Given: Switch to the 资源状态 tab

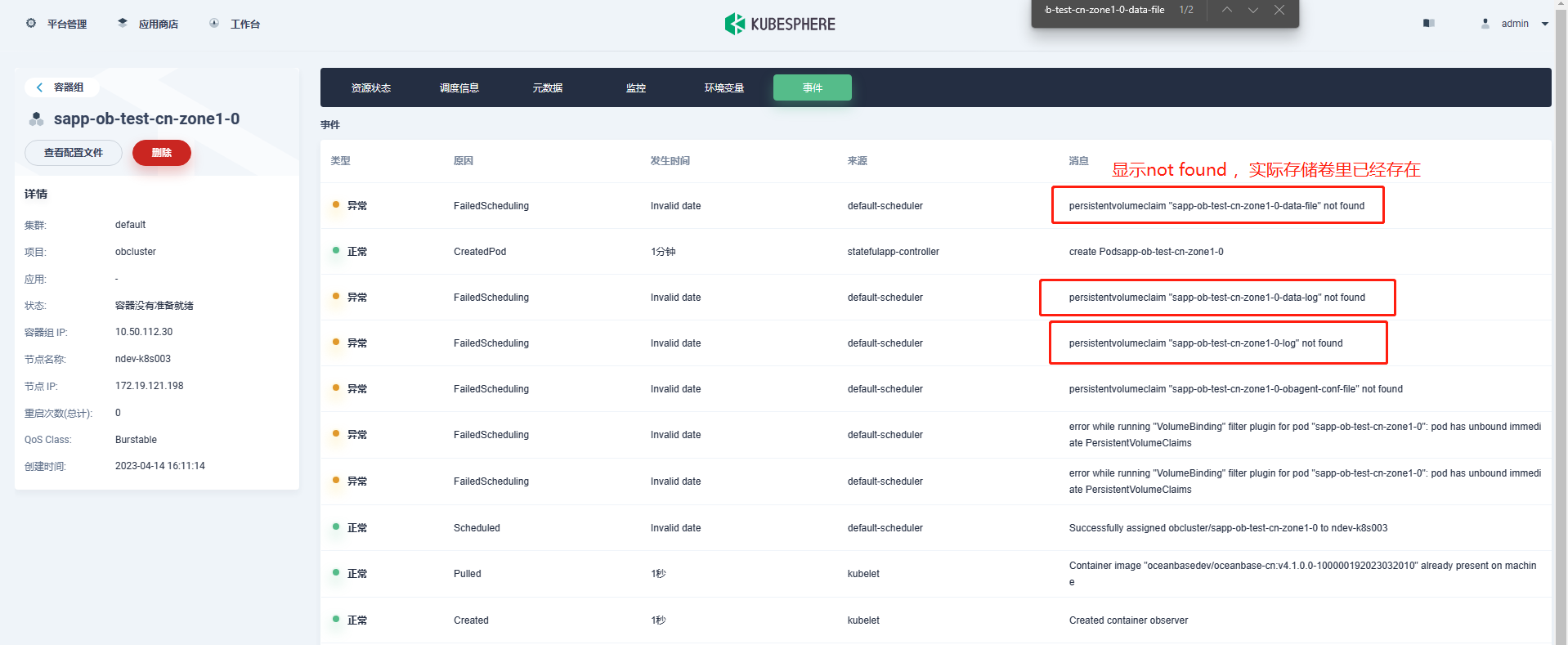Looking at the screenshot, I should [x=371, y=87].
